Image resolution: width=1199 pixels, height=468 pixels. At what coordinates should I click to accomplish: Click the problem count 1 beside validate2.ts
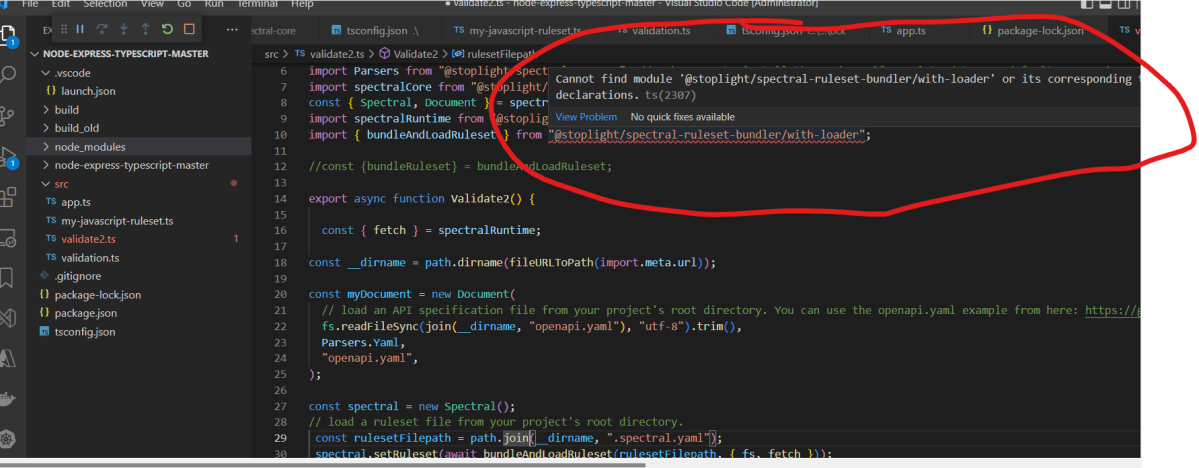[x=236, y=239]
